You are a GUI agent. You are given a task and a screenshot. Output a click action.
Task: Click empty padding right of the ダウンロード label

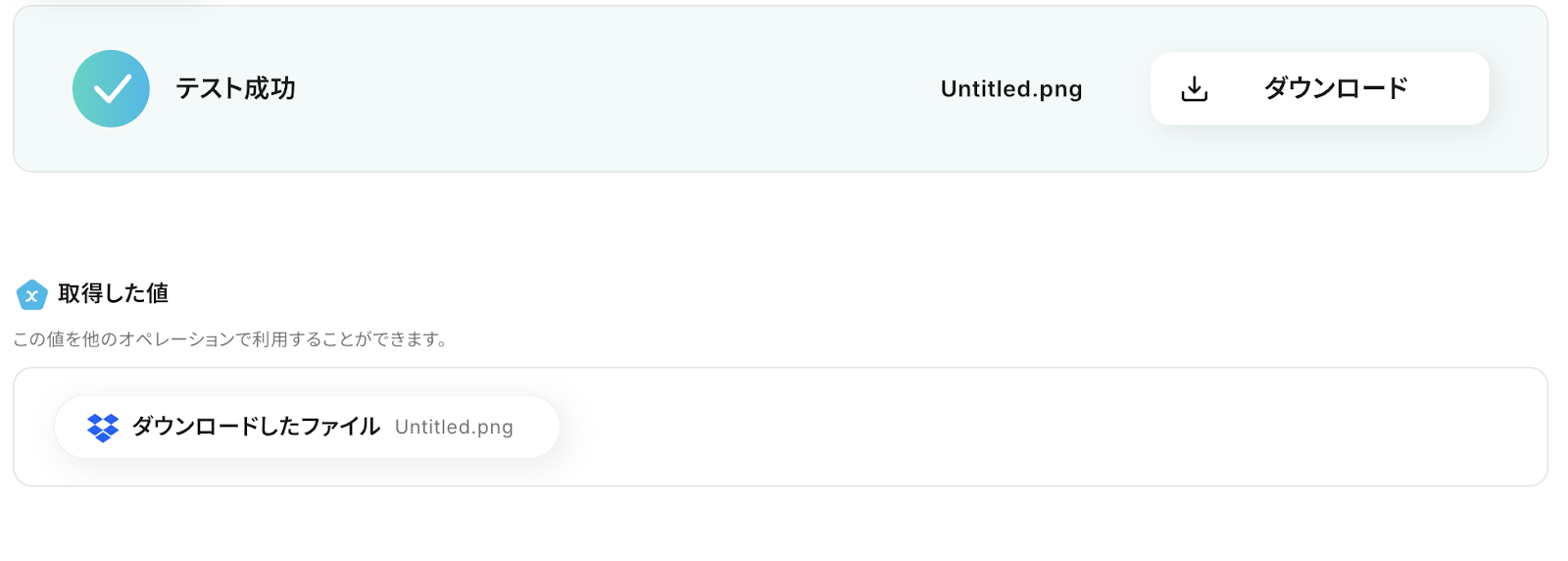point(1450,89)
